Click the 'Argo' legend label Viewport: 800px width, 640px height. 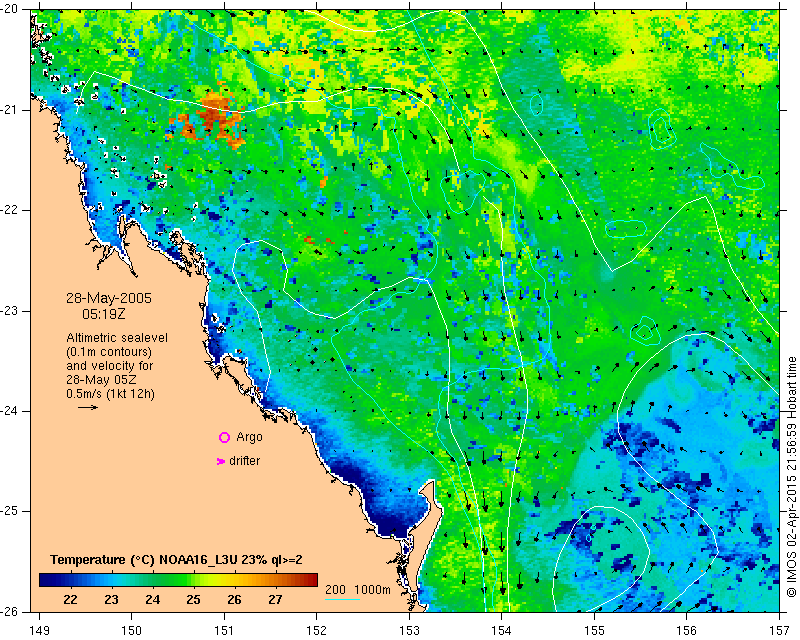[x=249, y=437]
